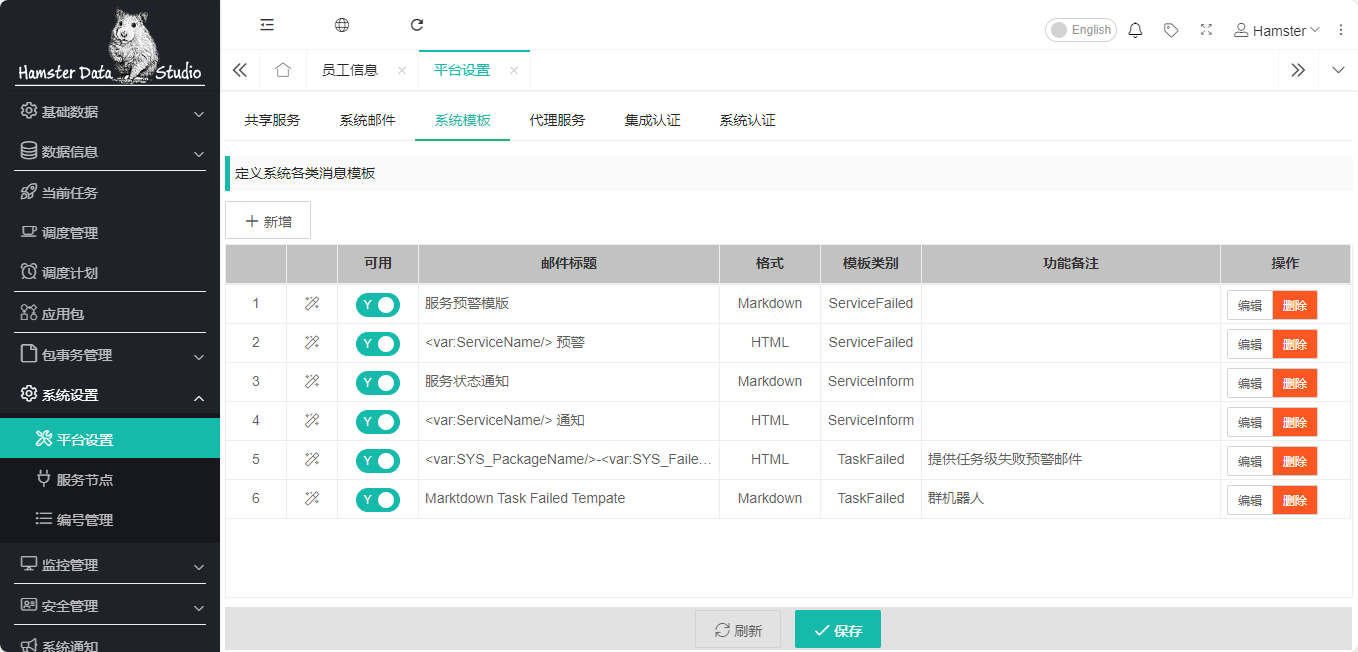
Task: Click the tag icon in header
Action: click(x=1171, y=30)
